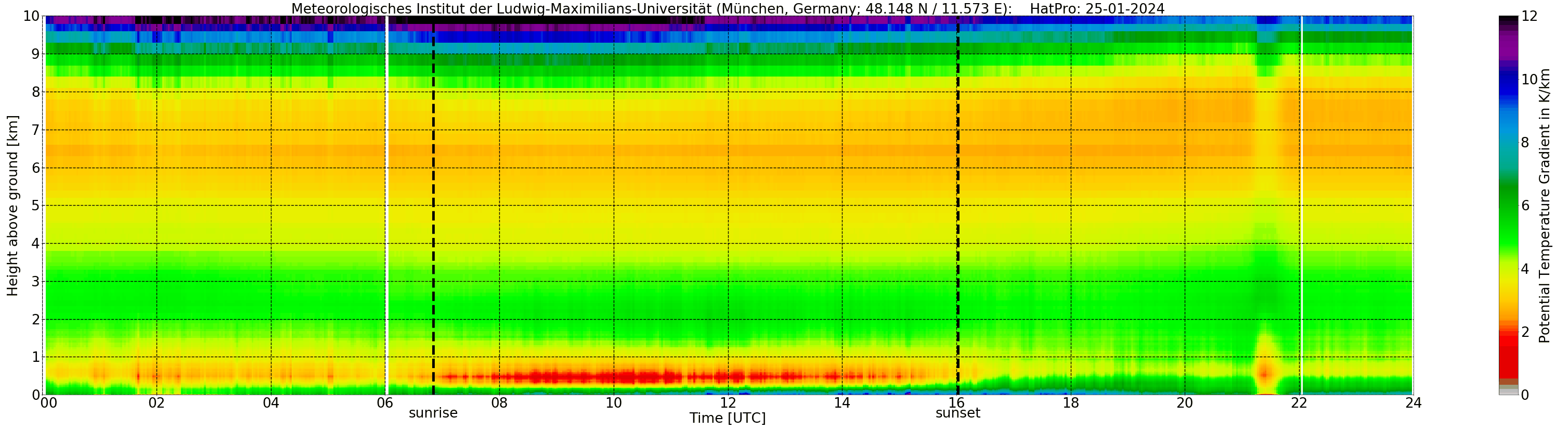Click the time axis tick '16'
Viewport: 1568px width, 429px height.
click(x=956, y=403)
